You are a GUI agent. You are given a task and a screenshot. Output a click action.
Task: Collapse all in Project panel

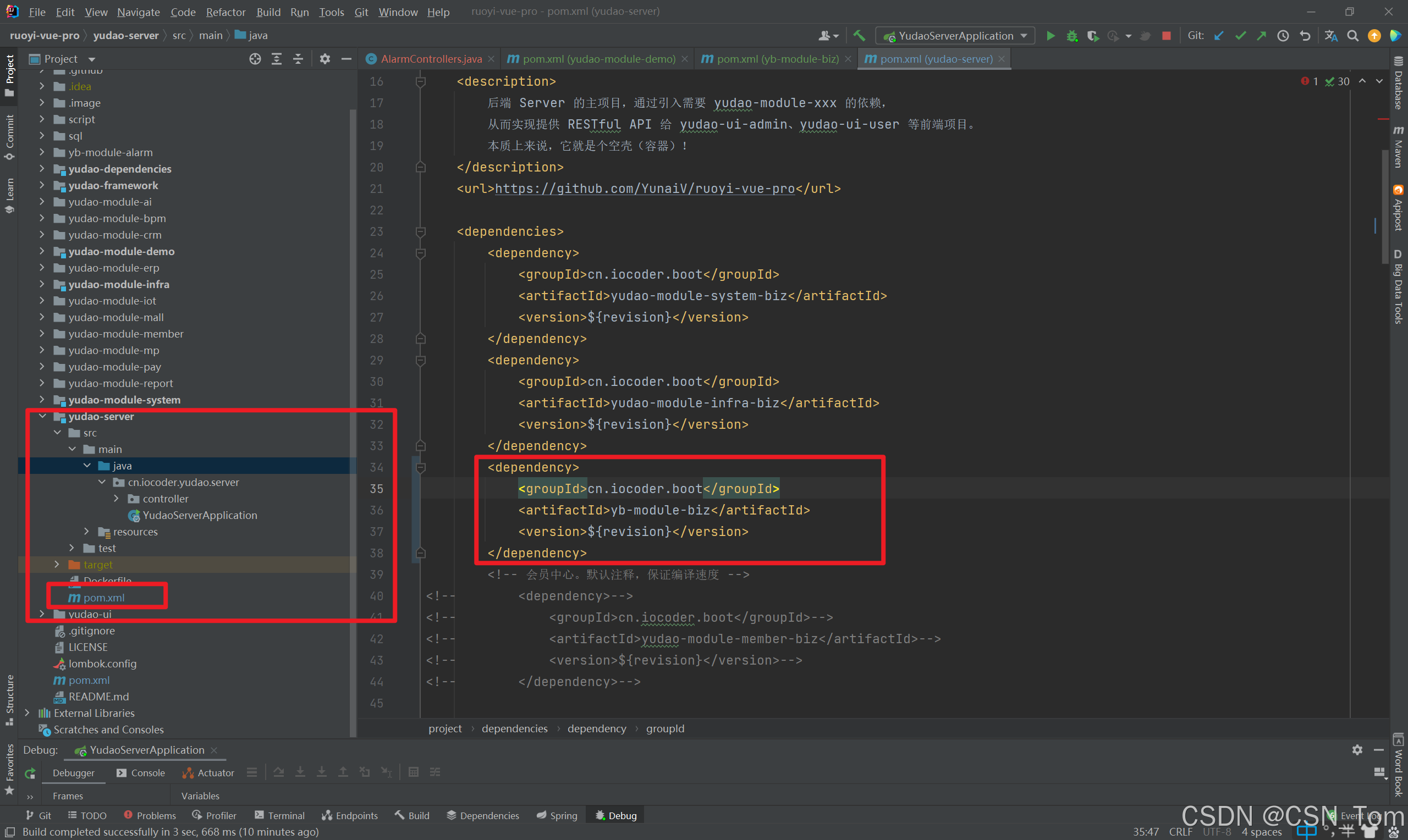point(298,59)
